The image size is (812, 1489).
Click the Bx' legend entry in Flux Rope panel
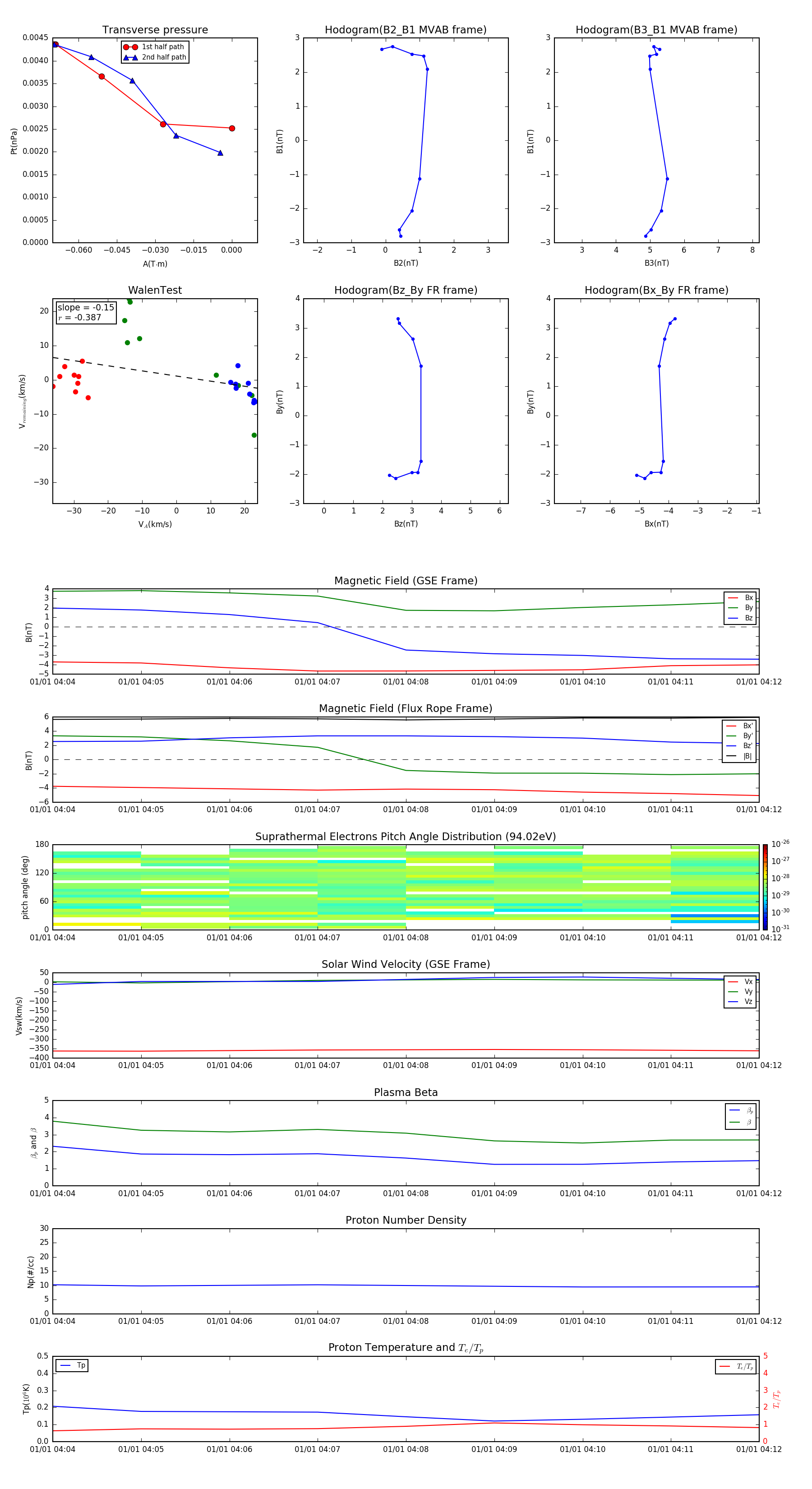tap(739, 726)
